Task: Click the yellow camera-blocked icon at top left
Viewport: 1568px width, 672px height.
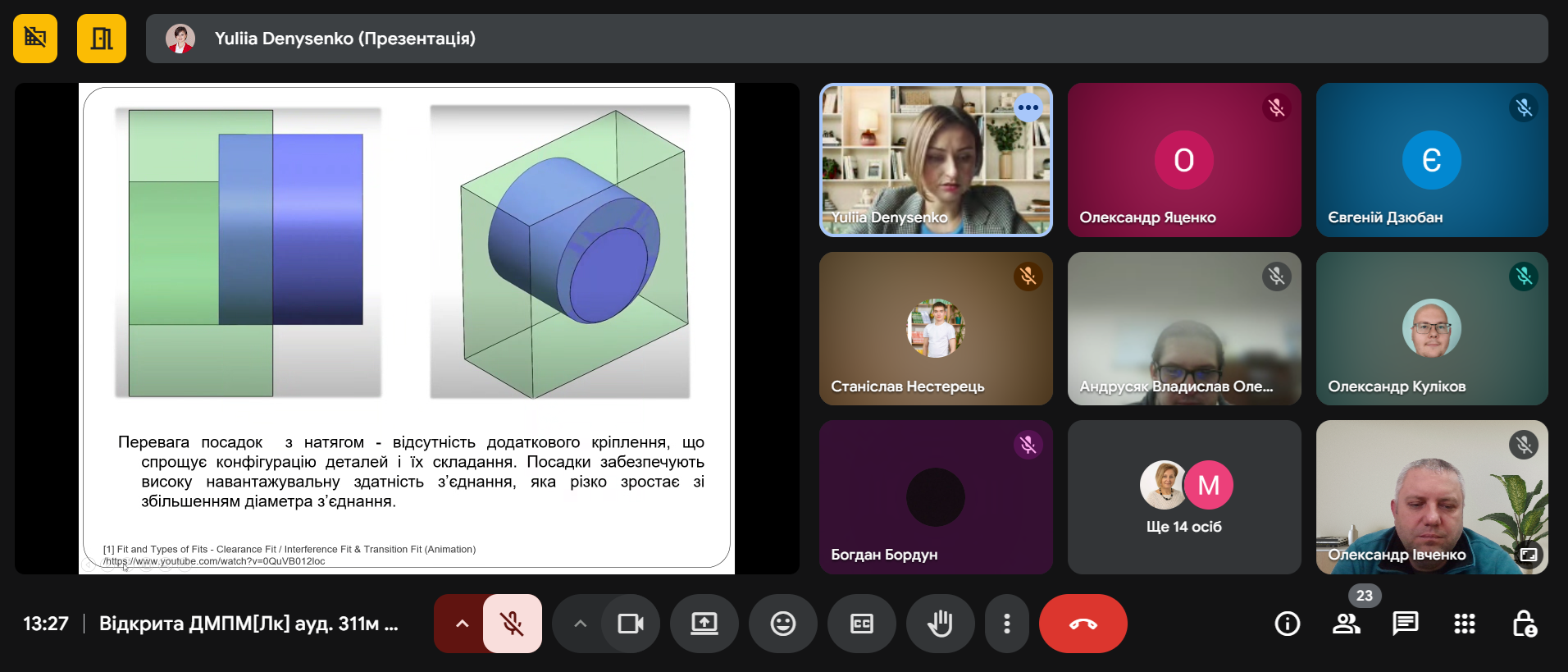Action: [x=35, y=39]
